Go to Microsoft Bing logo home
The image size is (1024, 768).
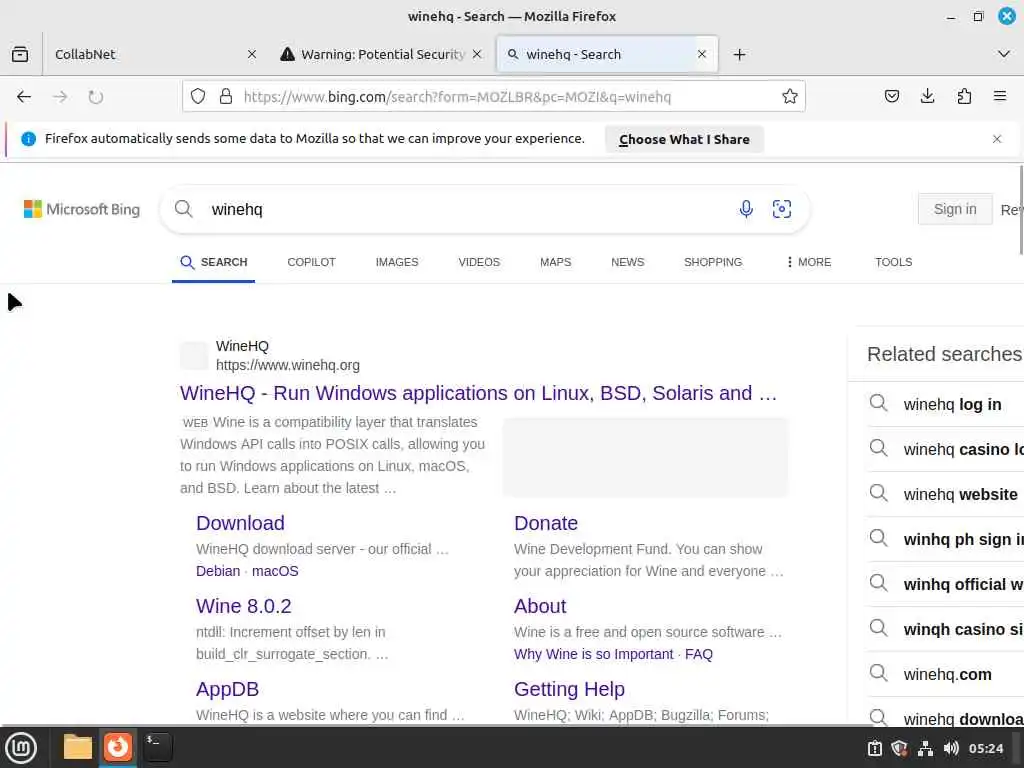point(82,209)
